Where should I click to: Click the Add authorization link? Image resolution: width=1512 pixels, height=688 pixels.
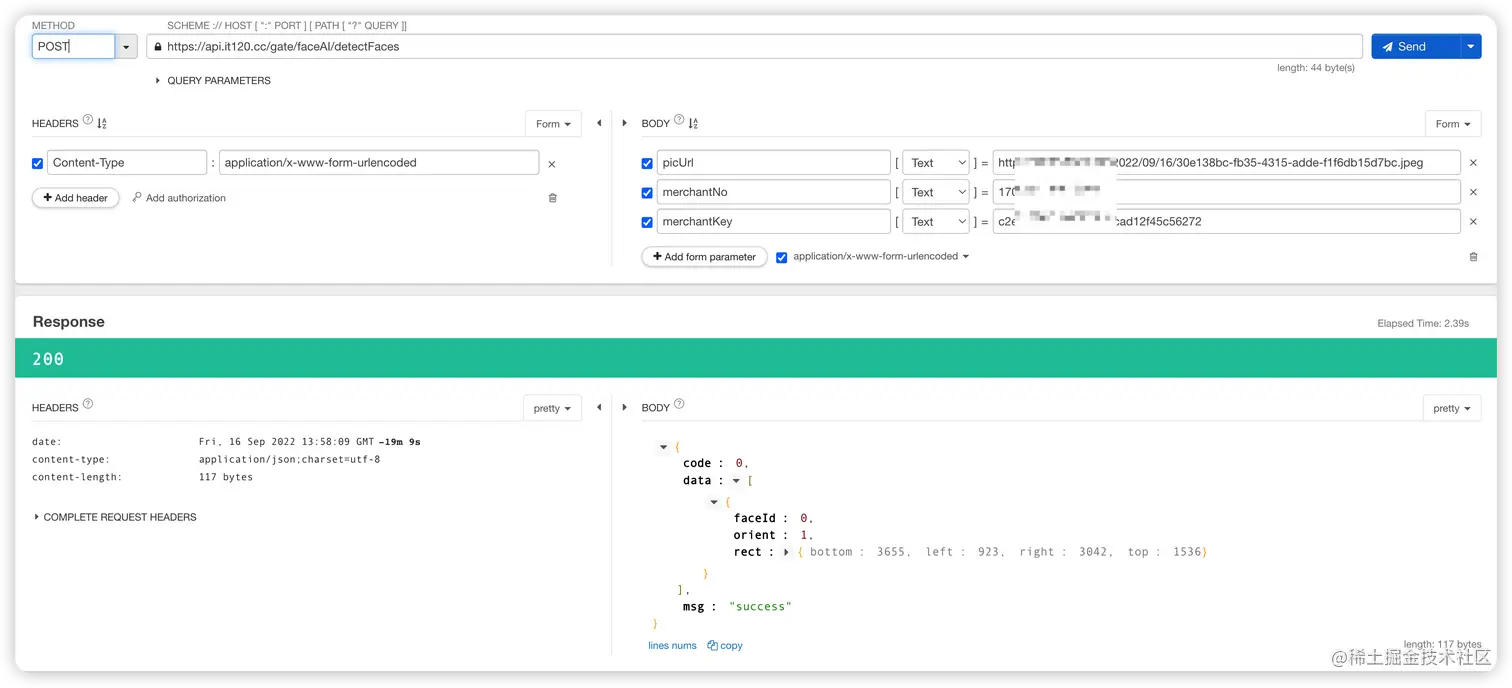click(179, 198)
